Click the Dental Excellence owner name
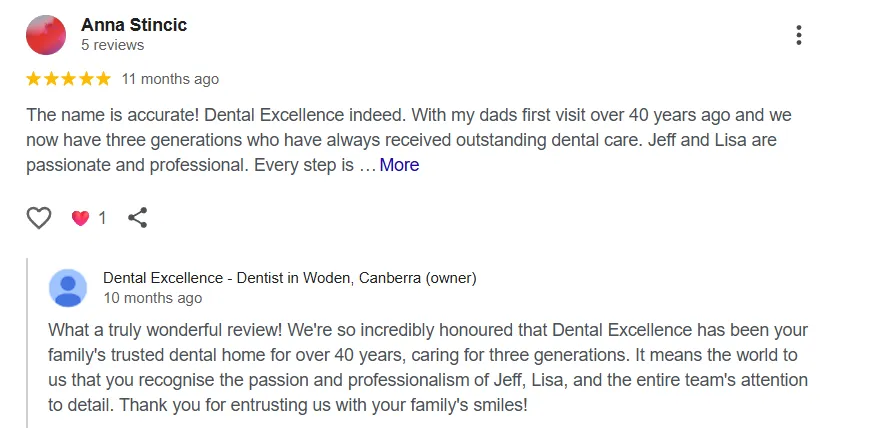This screenshot has height=435, width=870. click(290, 278)
